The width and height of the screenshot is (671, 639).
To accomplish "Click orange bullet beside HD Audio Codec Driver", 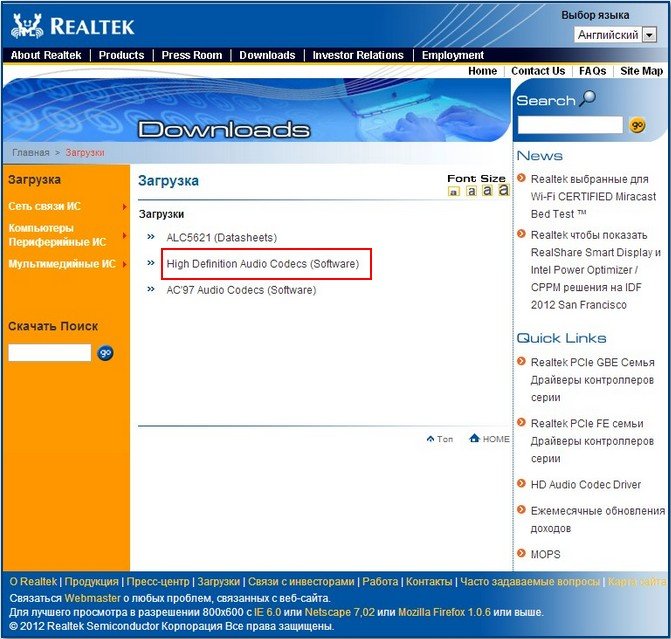I will coord(521,484).
